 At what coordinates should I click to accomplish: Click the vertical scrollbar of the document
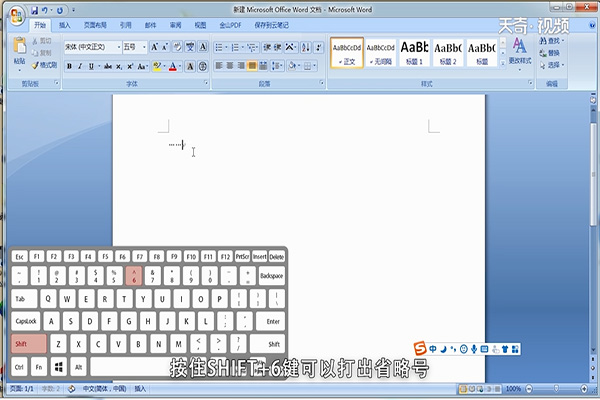[593, 174]
